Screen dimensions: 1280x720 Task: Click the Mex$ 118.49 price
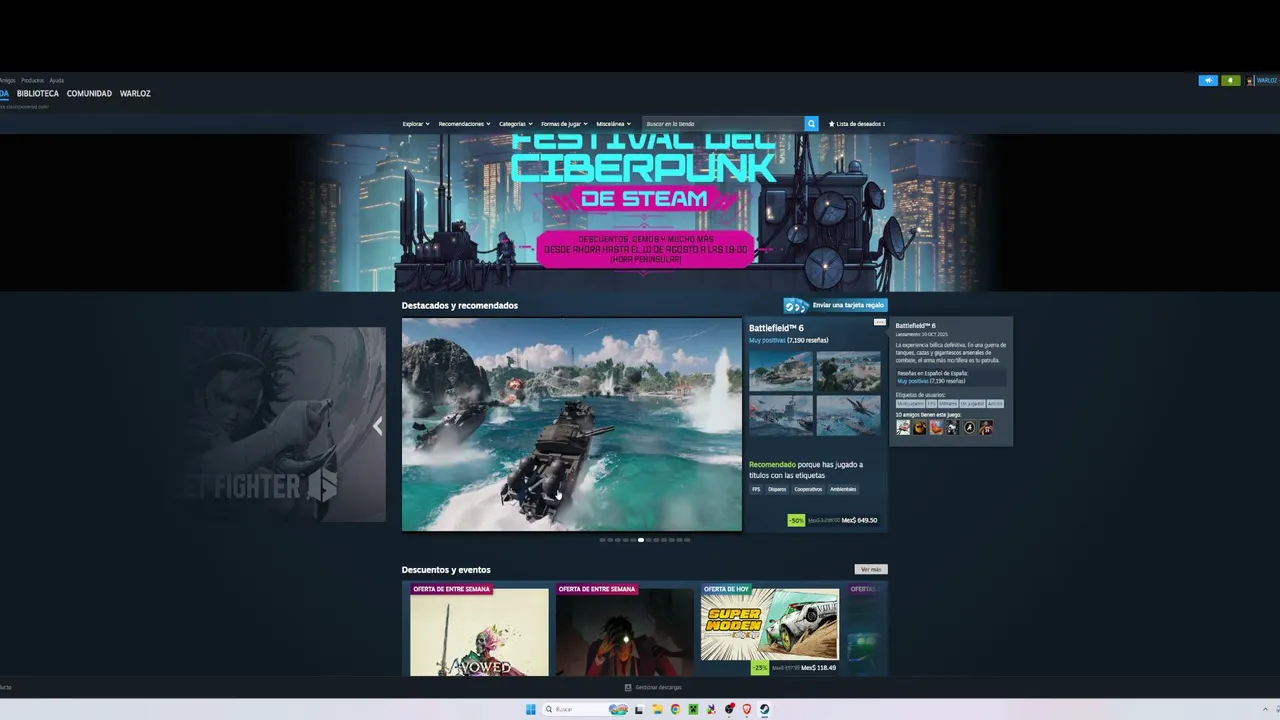[819, 668]
